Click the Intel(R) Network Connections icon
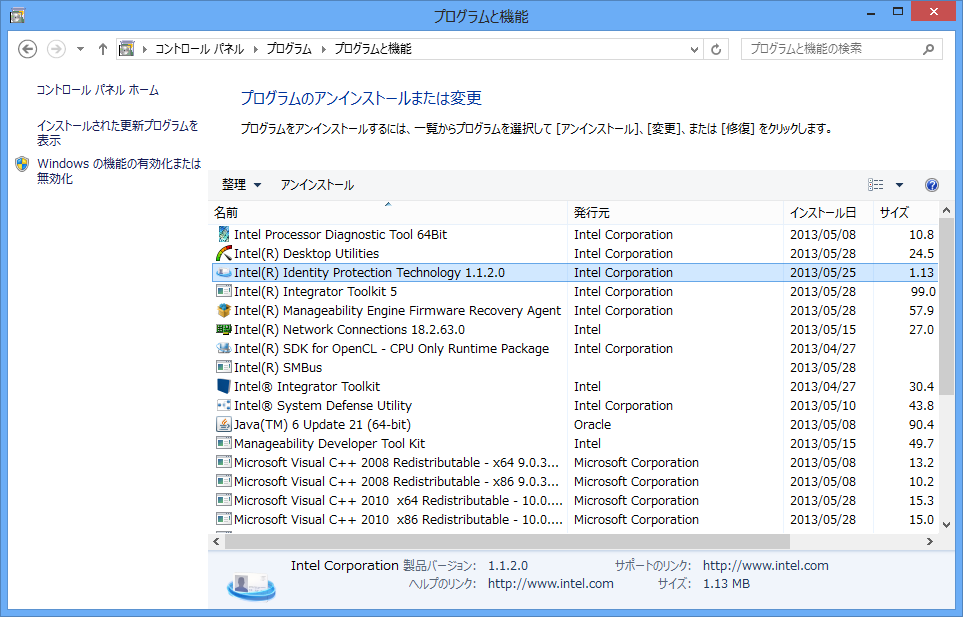963x617 pixels. point(224,330)
